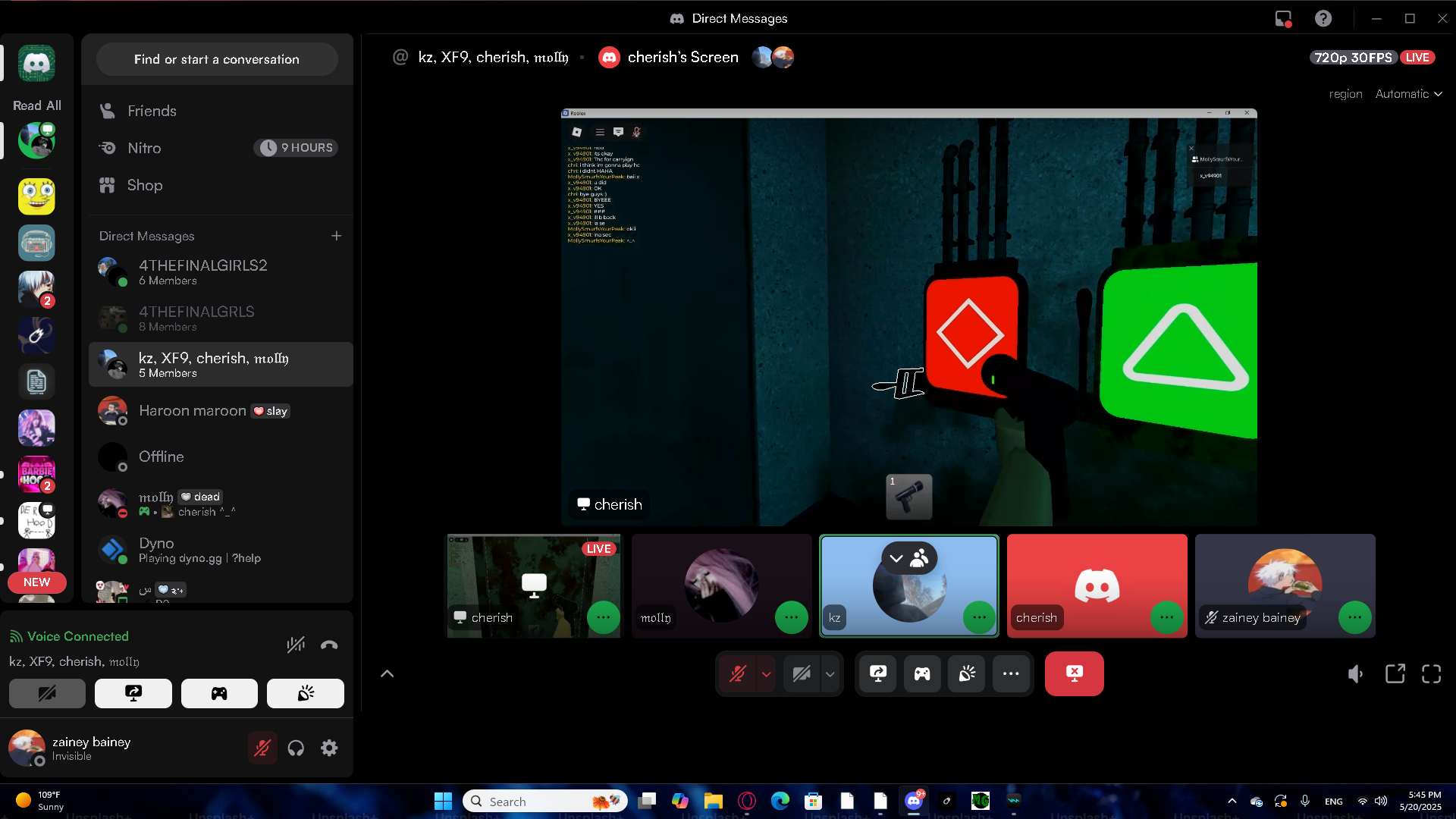Expand camera options arrow

point(830,673)
